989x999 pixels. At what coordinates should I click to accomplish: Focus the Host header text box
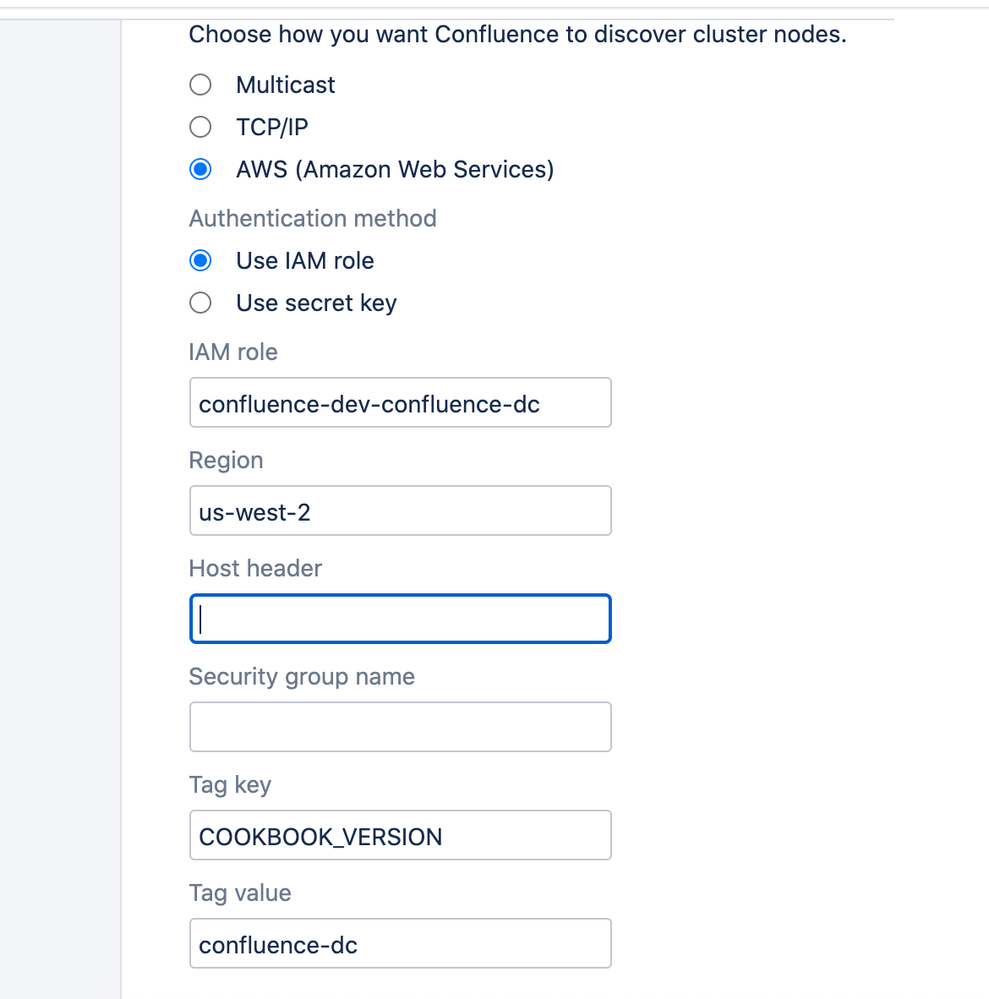pyautogui.click(x=400, y=619)
